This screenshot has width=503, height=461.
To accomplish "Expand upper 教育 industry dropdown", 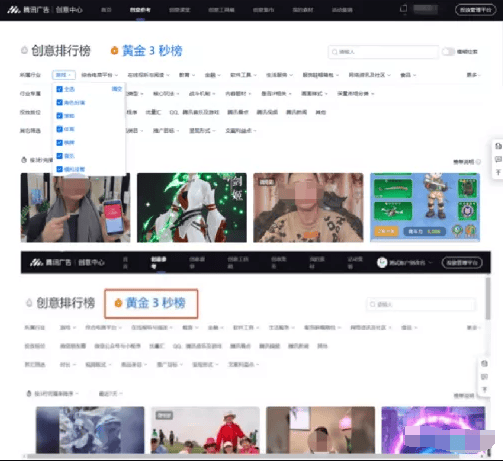I will click(x=187, y=75).
